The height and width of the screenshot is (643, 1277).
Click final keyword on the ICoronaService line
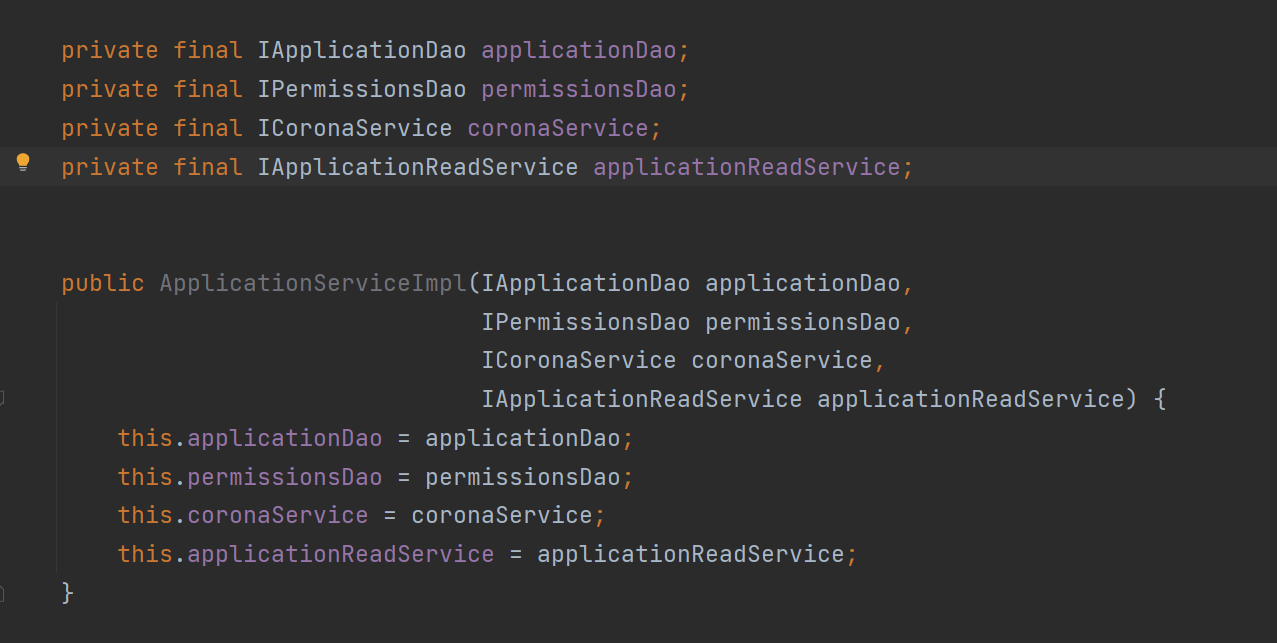208,128
